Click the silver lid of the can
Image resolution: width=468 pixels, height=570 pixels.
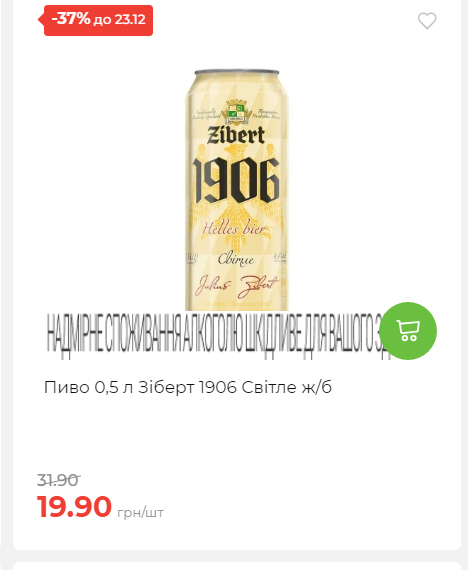pos(237,72)
